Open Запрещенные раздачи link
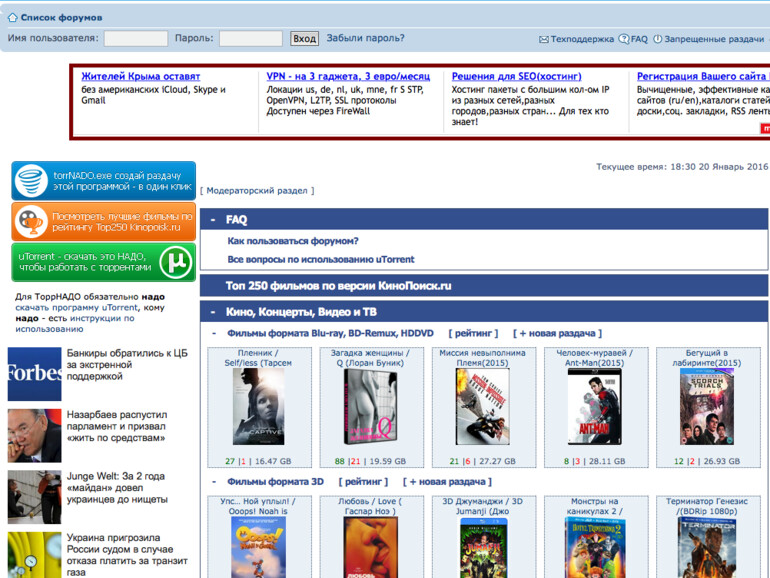Viewport: 770px width, 578px height. 714,39
